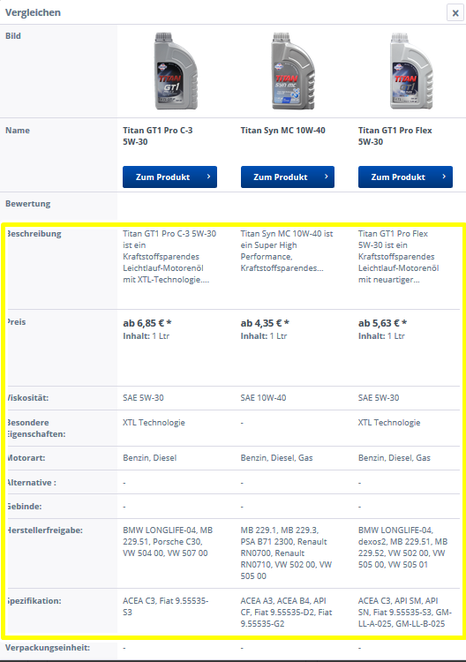Click the Titan GT1 Pro Flex bottle image
This screenshot has height=662, width=466.
[411, 71]
